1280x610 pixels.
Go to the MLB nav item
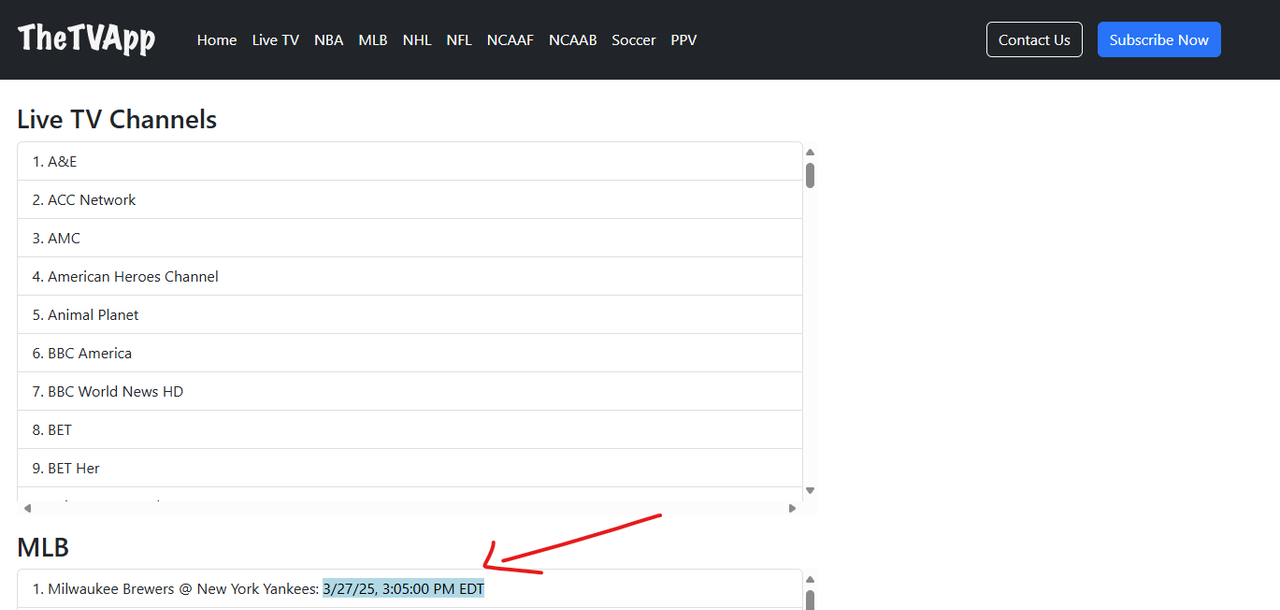(x=373, y=40)
